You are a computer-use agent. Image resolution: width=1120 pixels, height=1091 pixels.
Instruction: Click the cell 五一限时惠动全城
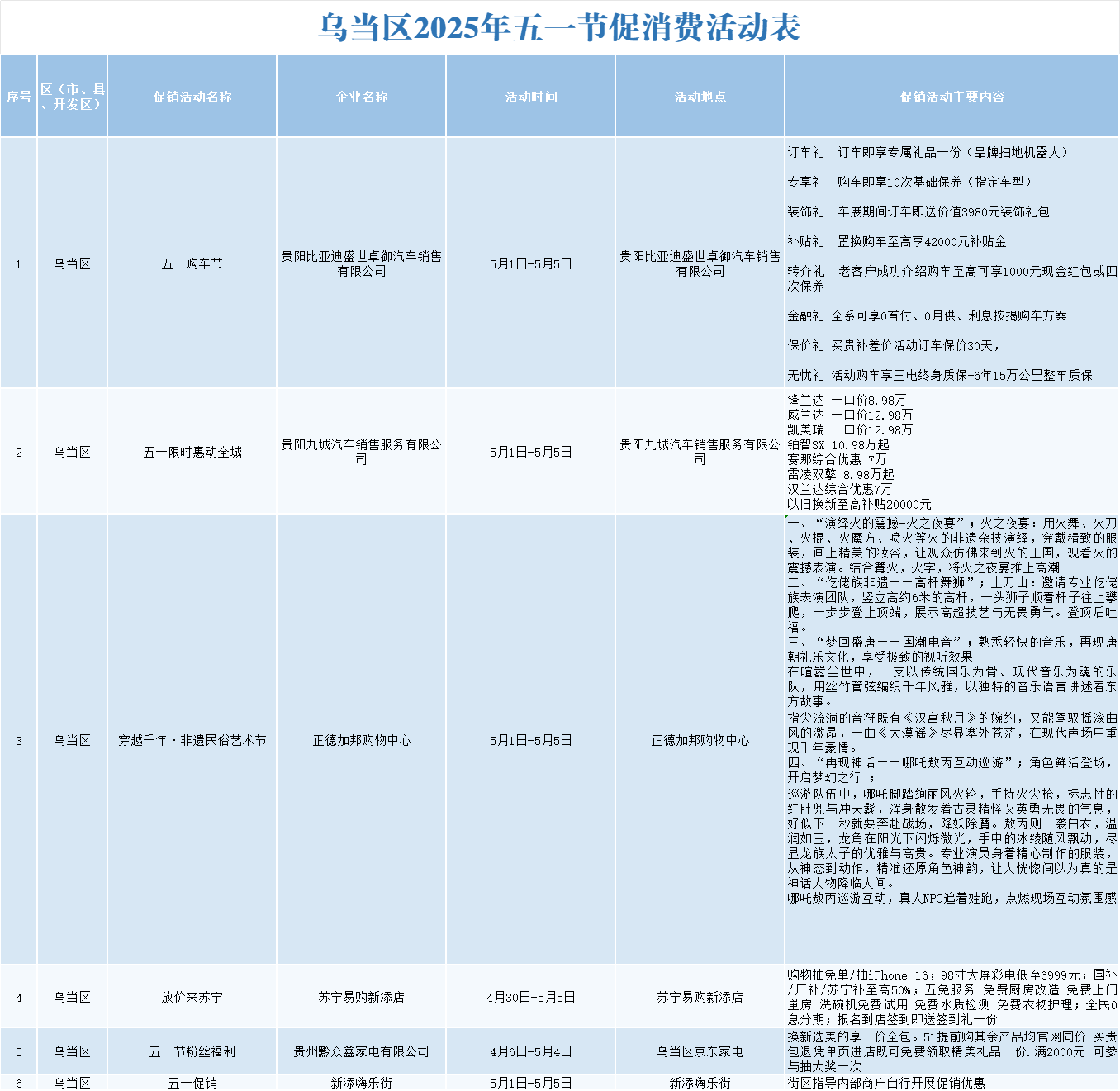coord(192,452)
